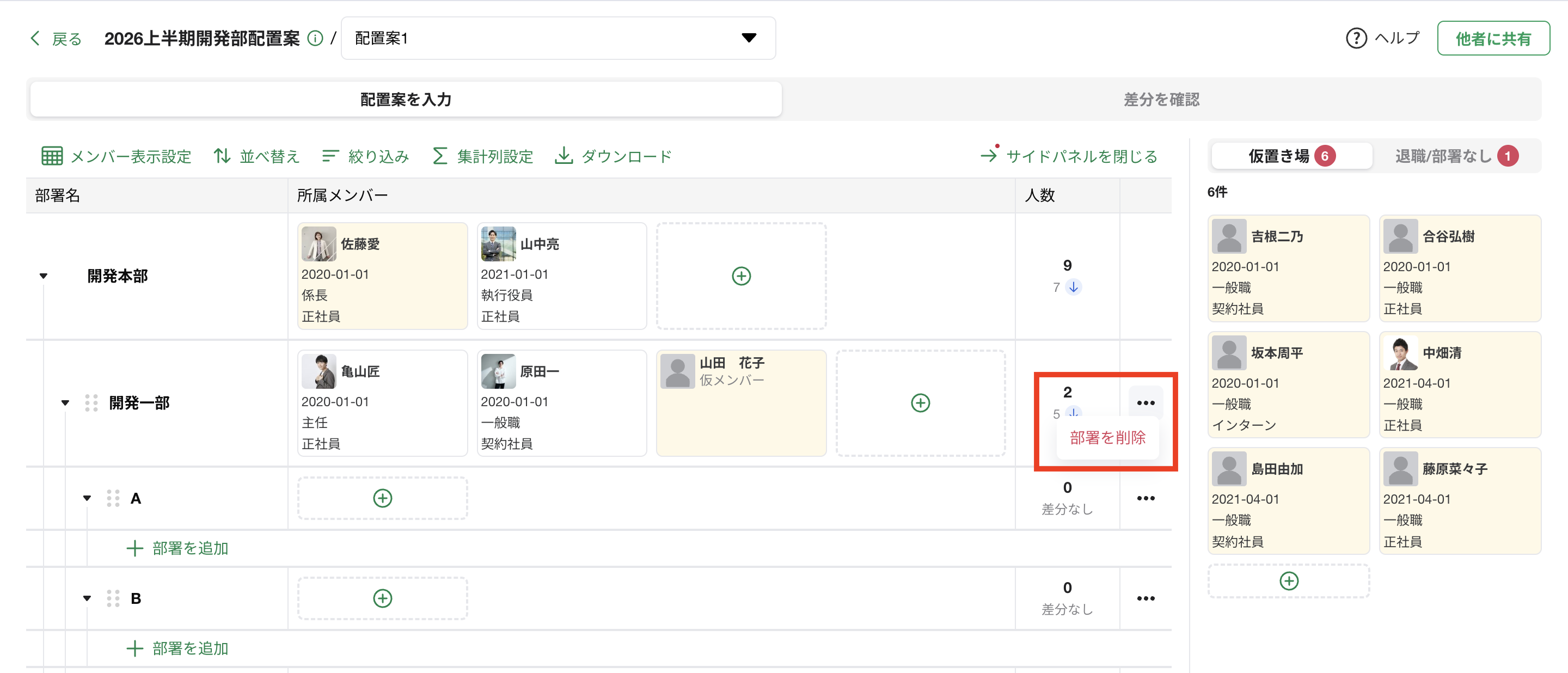
Task: Click the plus icon in 開発本部 row
Action: 741,276
